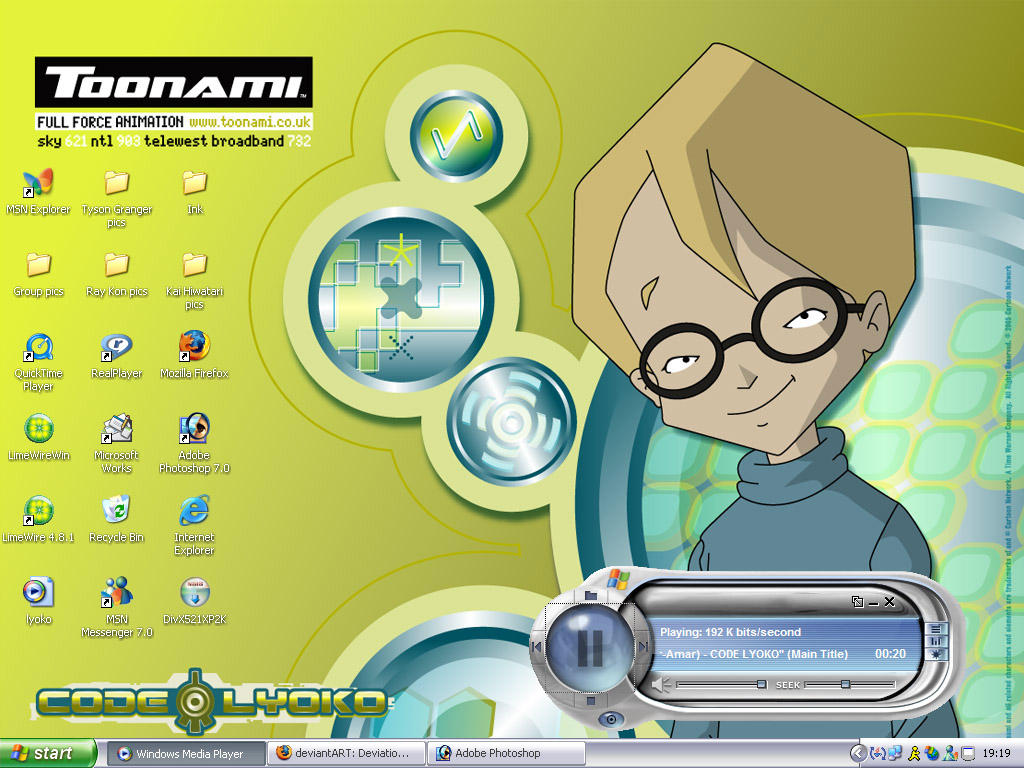The height and width of the screenshot is (768, 1024).
Task: Mute audio using the speaker icon on the player
Action: (660, 684)
